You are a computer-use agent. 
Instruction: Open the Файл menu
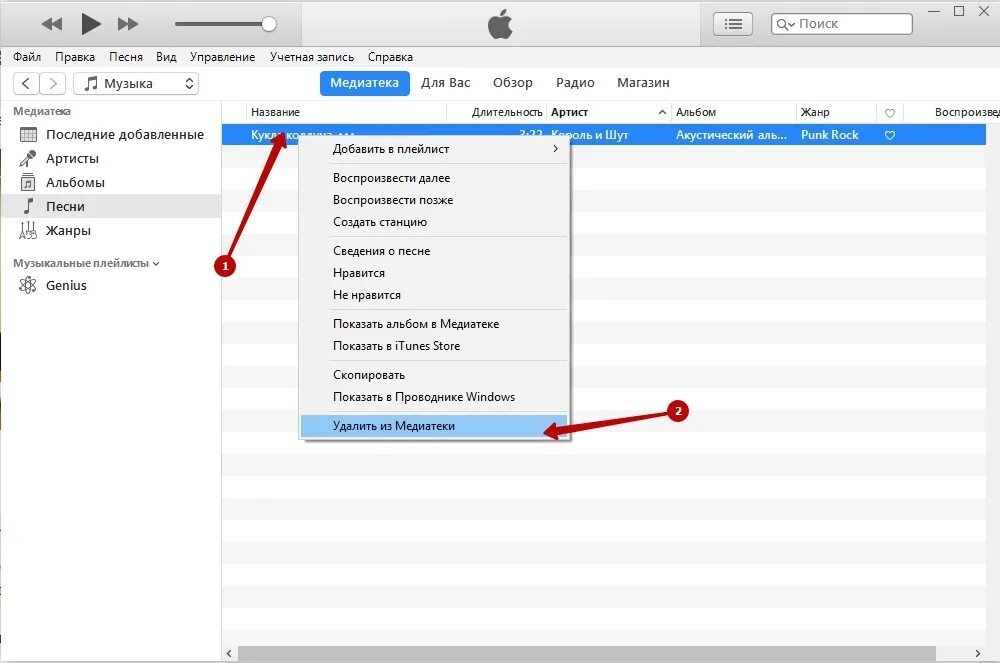pyautogui.click(x=27, y=57)
